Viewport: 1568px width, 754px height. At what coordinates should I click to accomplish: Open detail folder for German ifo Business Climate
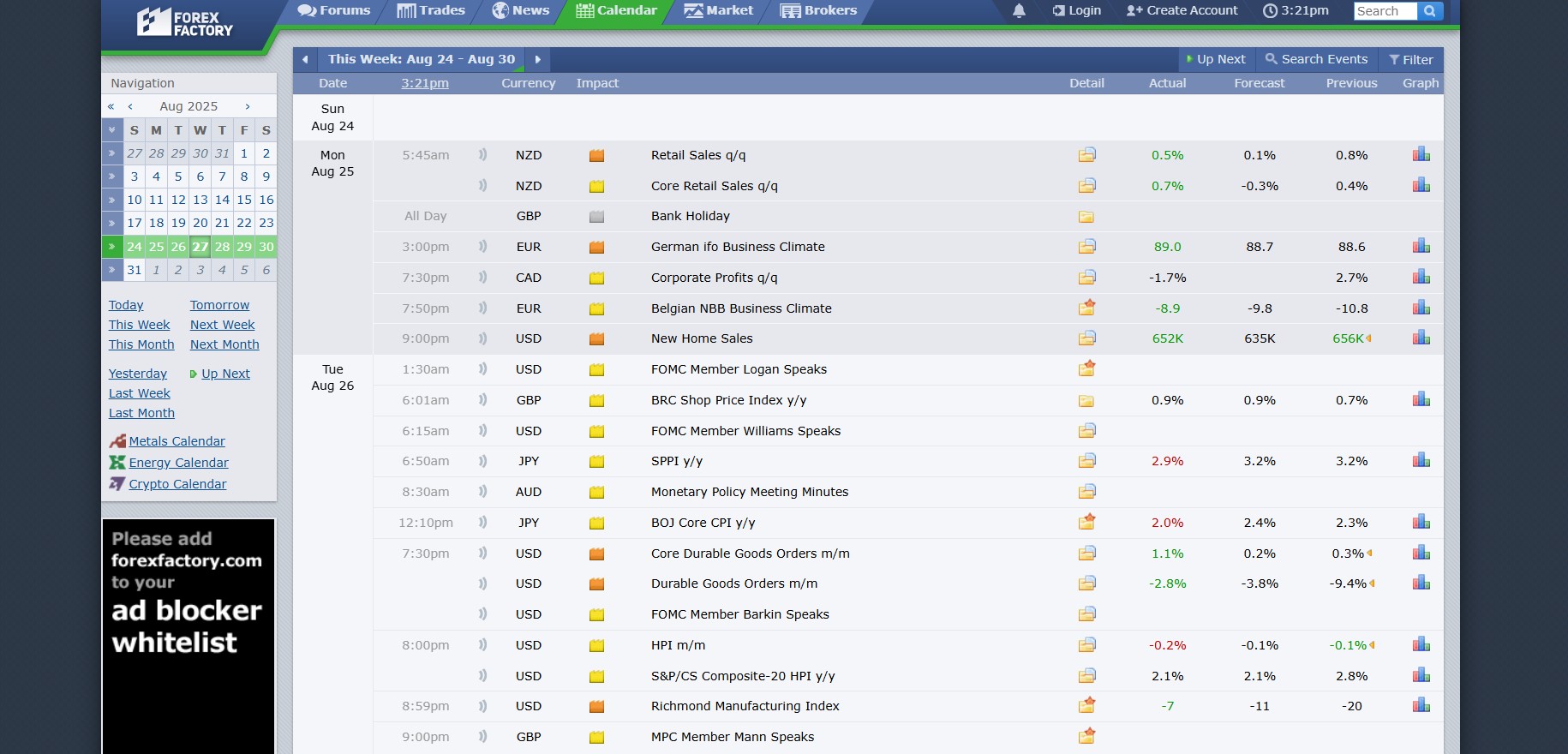point(1086,247)
